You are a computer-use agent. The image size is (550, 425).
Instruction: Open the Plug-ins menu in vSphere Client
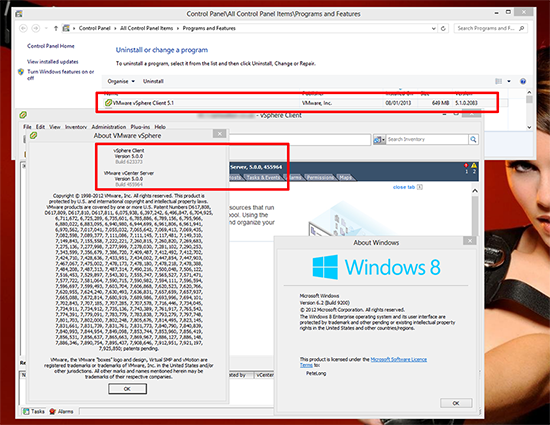click(x=140, y=127)
